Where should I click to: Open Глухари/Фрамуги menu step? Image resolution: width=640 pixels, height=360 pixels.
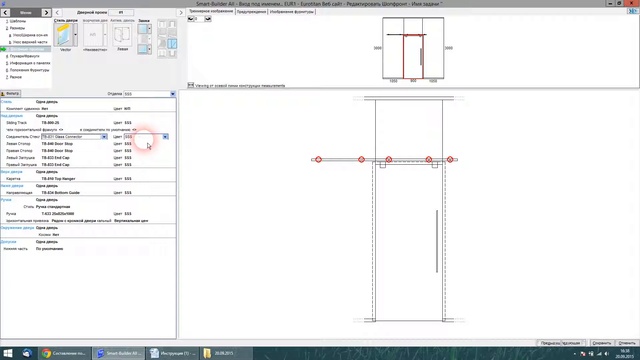click(24, 56)
